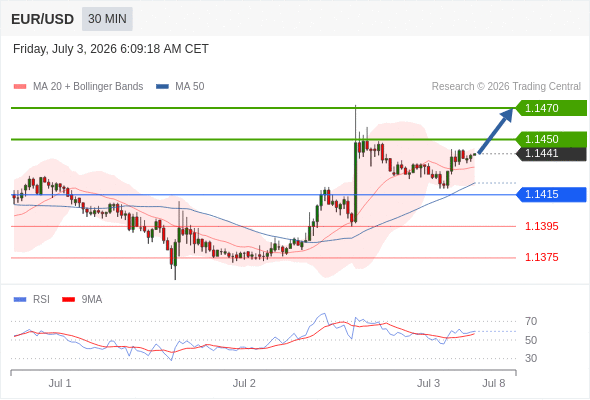Select the 1.1470 green resistance tag
The height and width of the screenshot is (400, 590).
click(x=551, y=108)
